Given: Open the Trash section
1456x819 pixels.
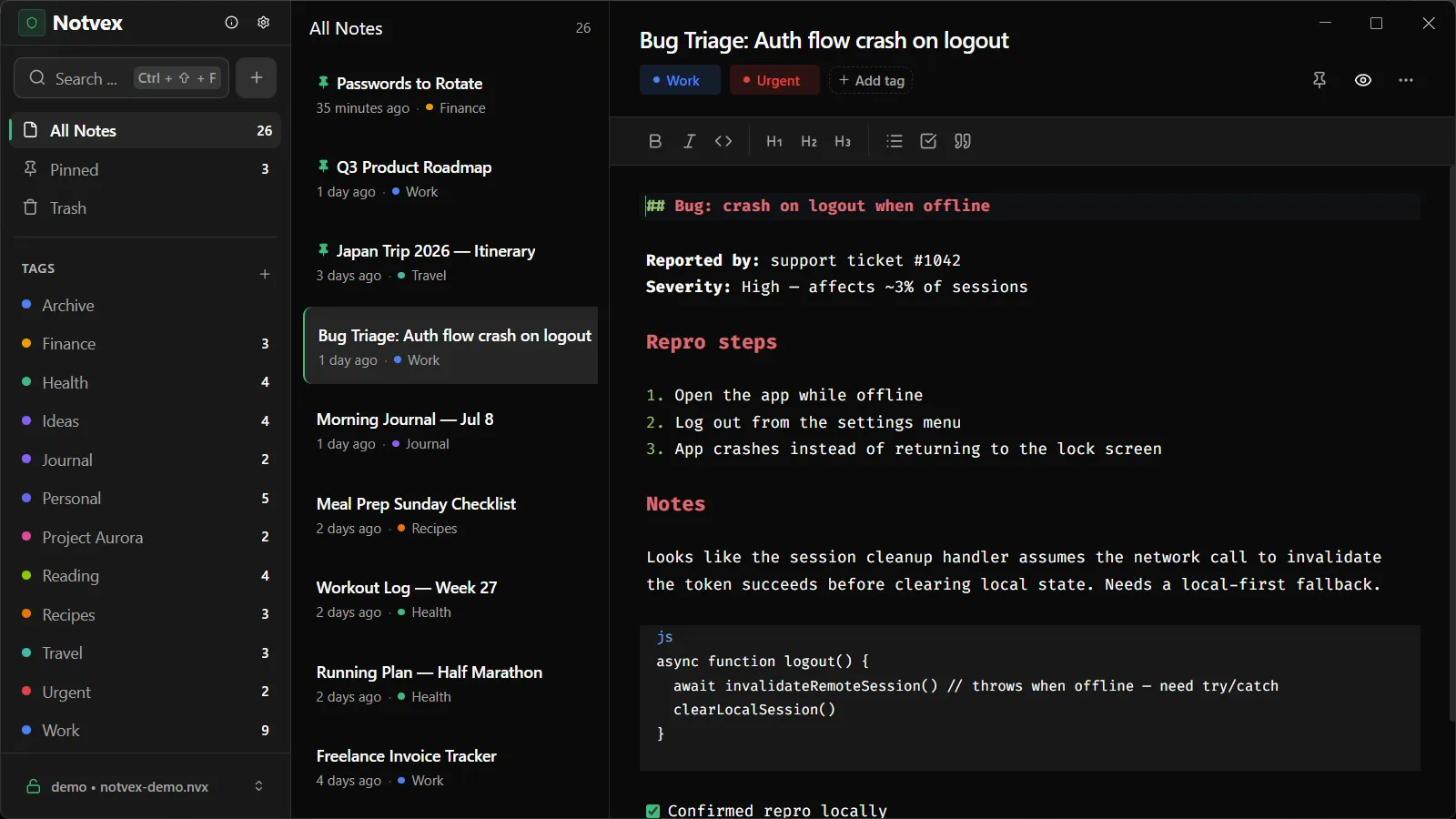Looking at the screenshot, I should pyautogui.click(x=146, y=207).
